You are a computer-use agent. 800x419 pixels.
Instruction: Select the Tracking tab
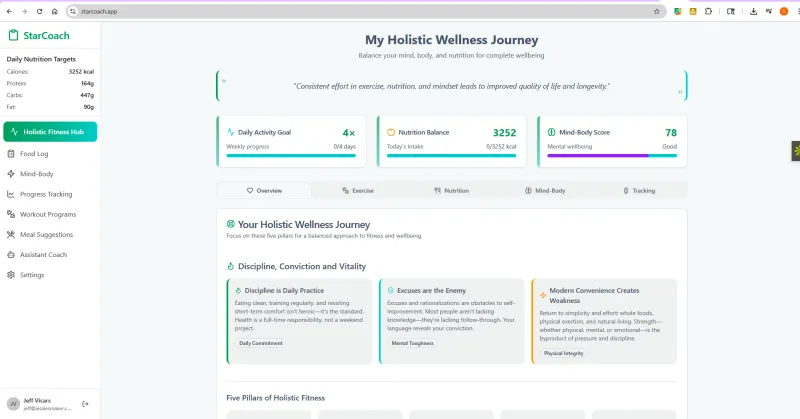639,190
